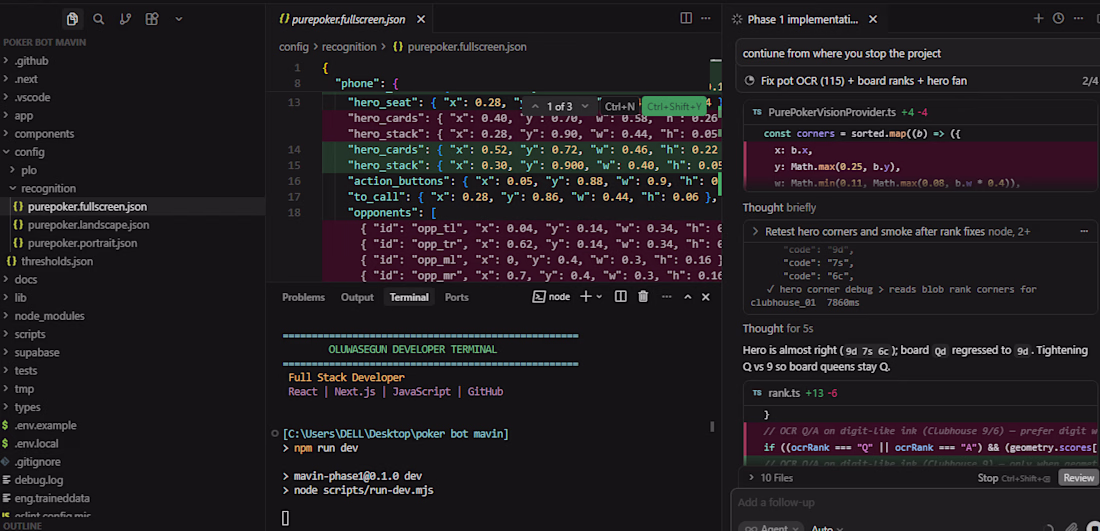Stop the running agent
The image size is (1100, 531).
click(x=1014, y=478)
